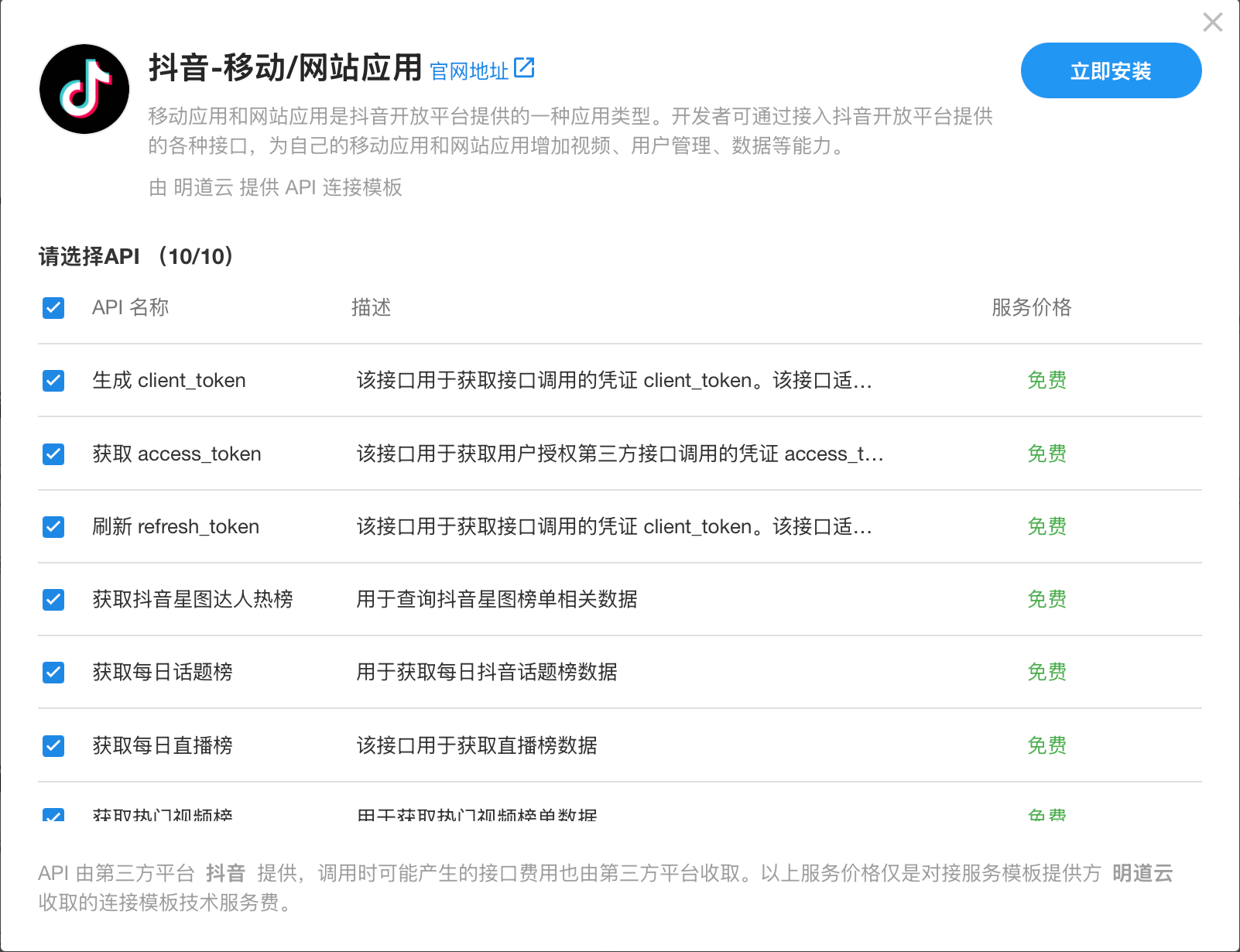Click the access_token description starting 该接口用于获取用户授权
The width and height of the screenshot is (1240, 952).
(x=620, y=454)
